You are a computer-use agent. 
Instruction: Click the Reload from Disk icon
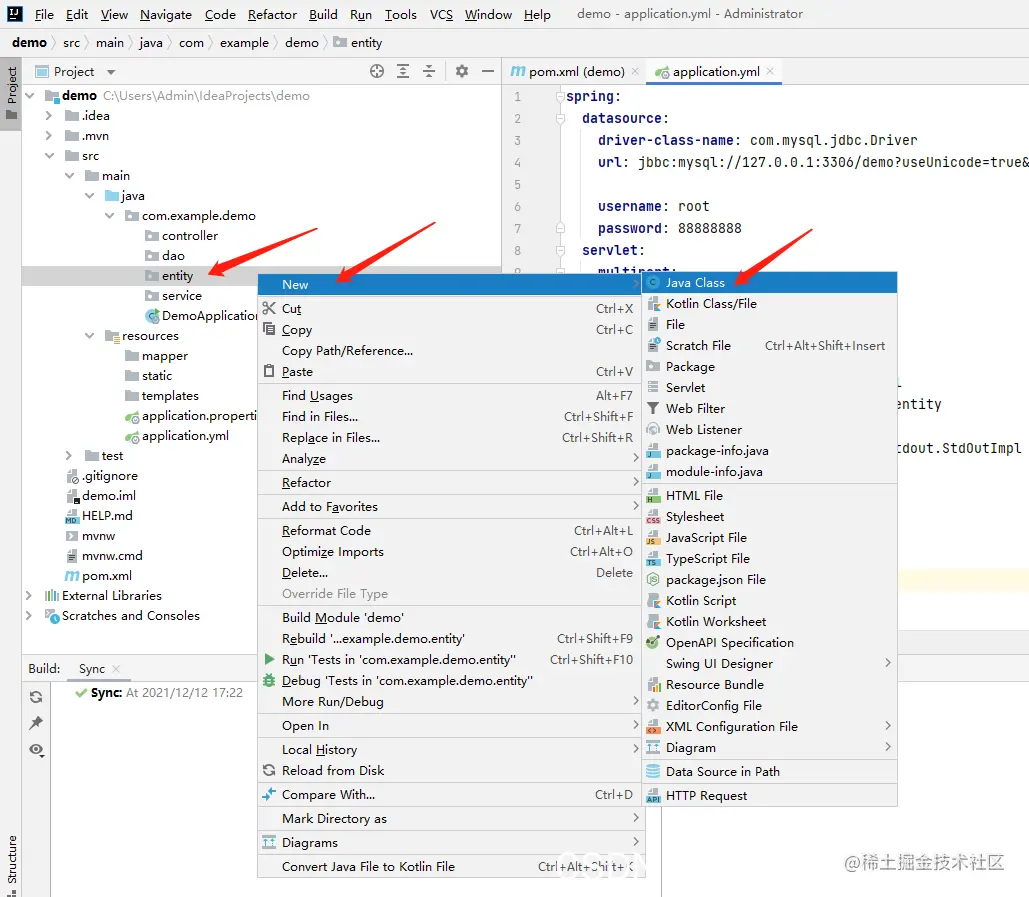click(x=269, y=770)
